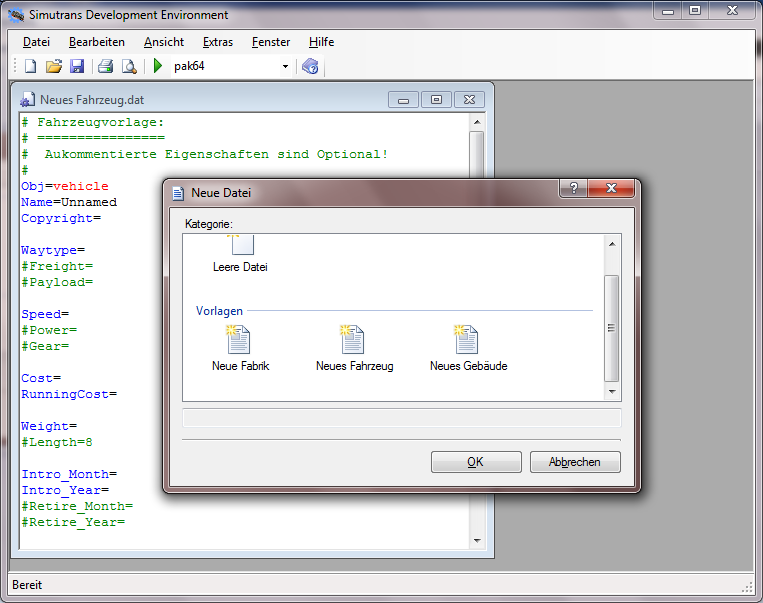Maximize the Neues Fahrzeug.dat document window
This screenshot has width=763, height=603.
pos(436,99)
